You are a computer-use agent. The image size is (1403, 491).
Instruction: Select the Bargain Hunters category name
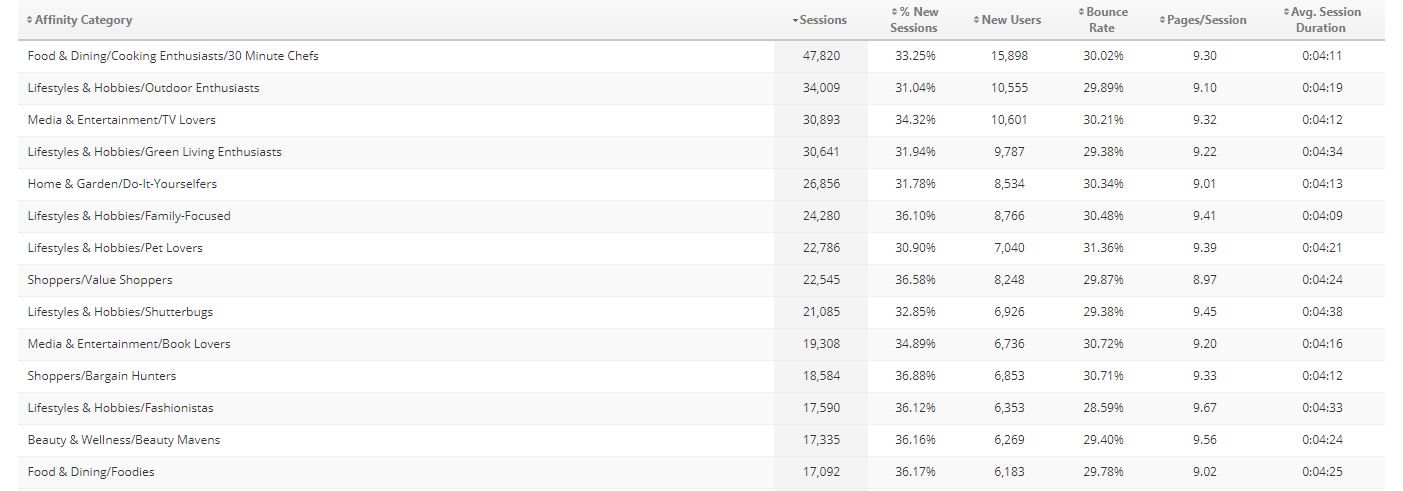pos(102,376)
